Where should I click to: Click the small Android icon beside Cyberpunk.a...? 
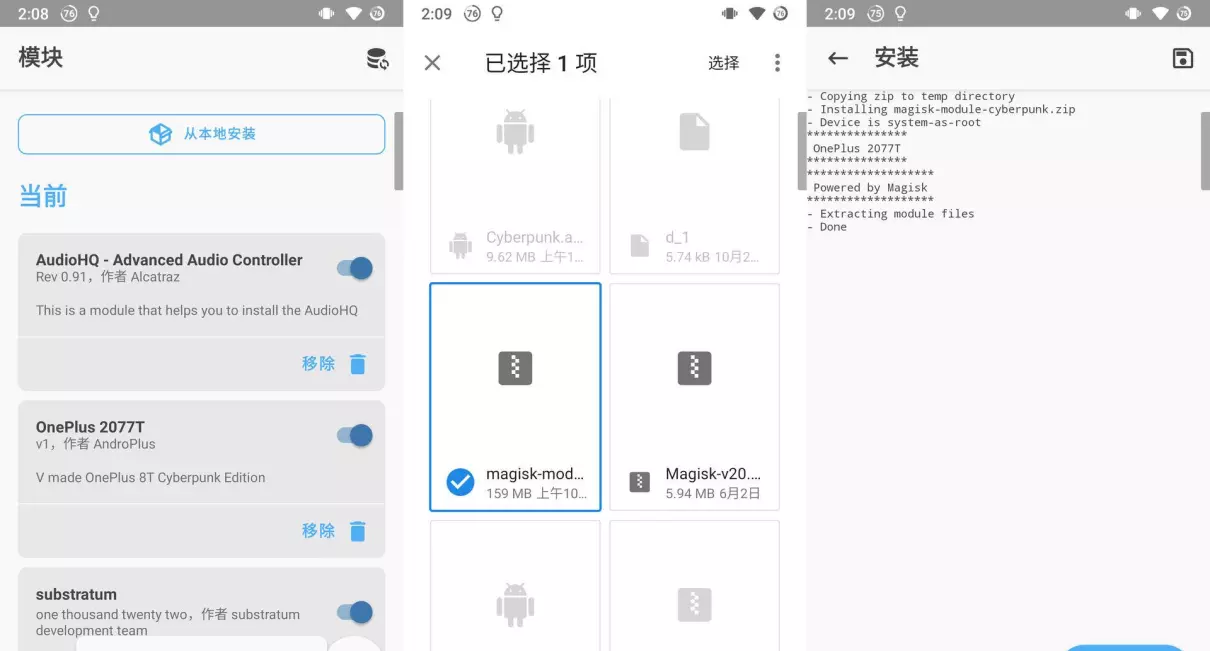460,245
